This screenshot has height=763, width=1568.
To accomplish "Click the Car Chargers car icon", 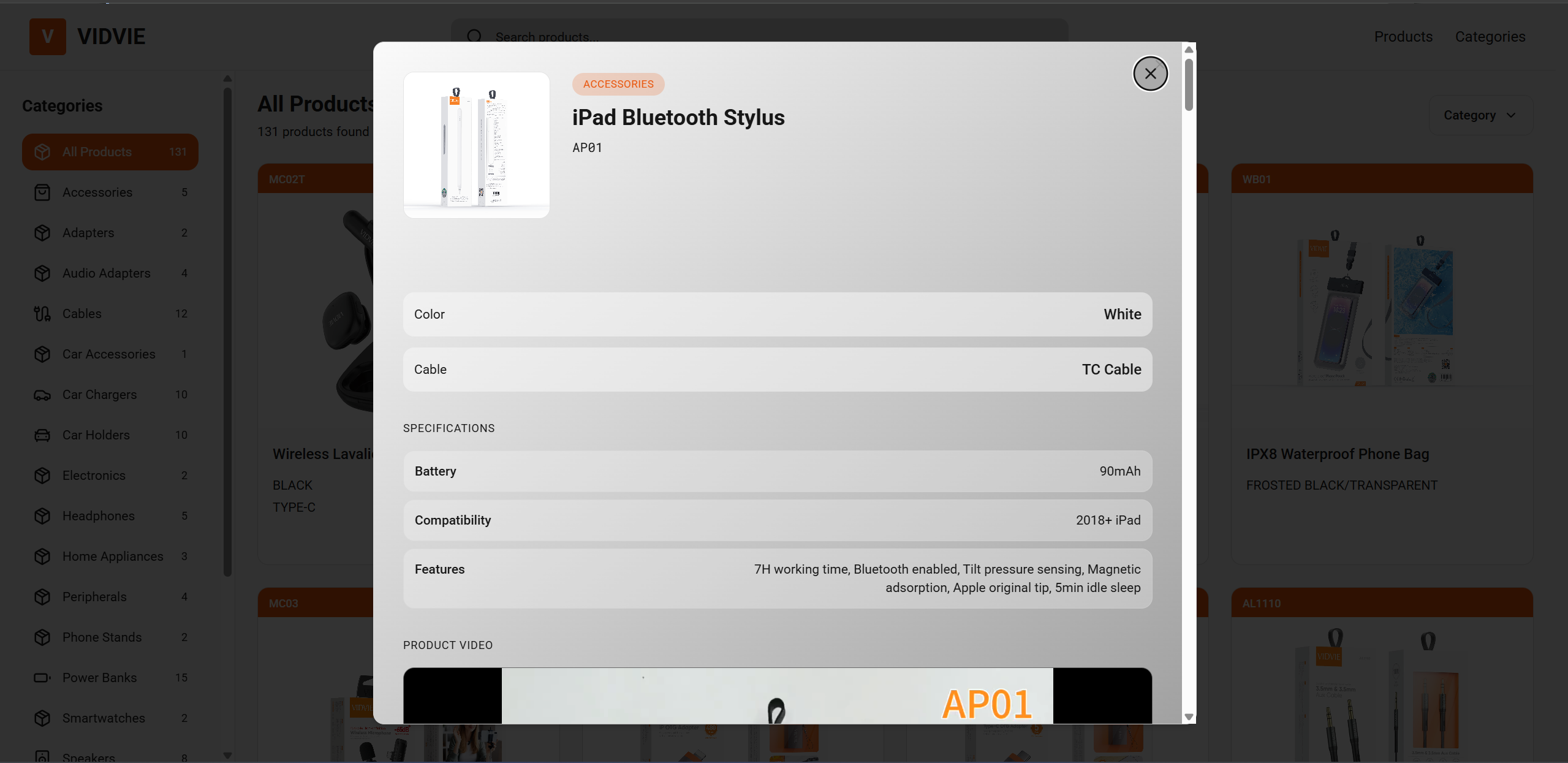I will [x=42, y=395].
